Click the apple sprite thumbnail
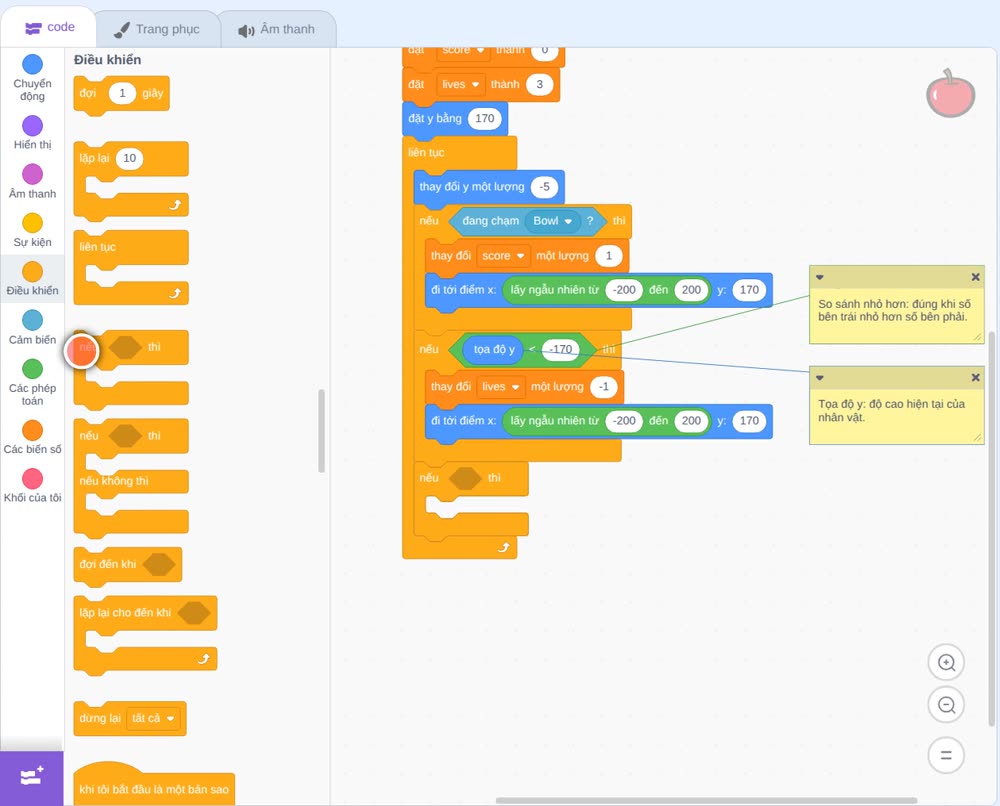1000x806 pixels. coord(950,94)
